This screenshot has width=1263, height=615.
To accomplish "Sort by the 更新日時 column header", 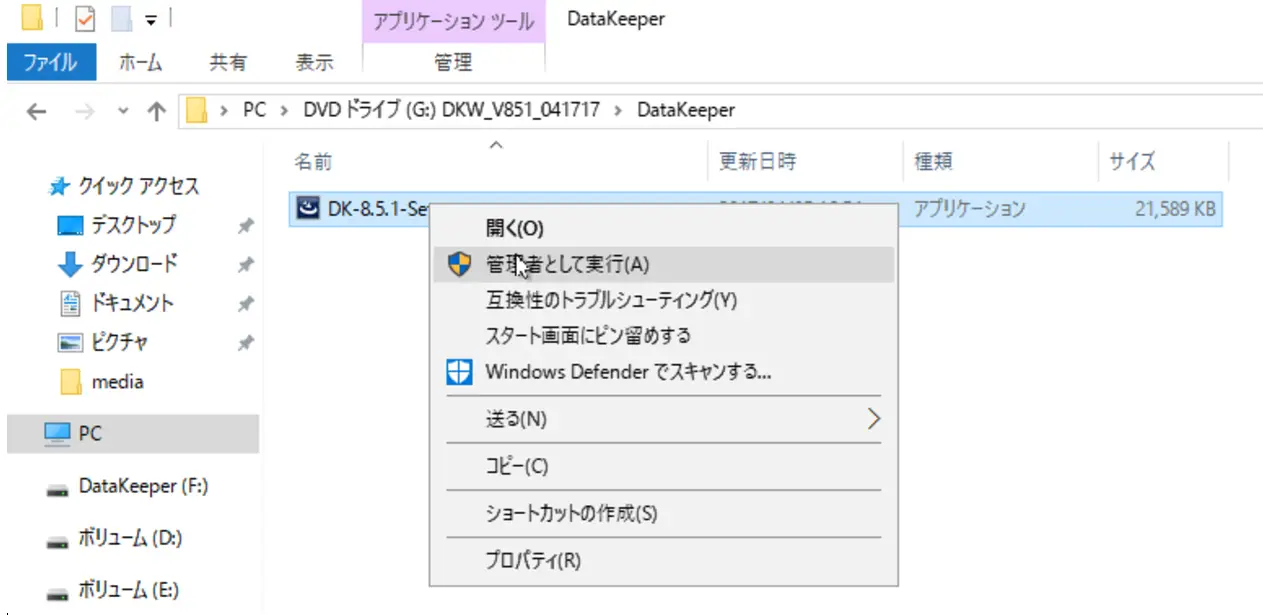I will pos(758,161).
